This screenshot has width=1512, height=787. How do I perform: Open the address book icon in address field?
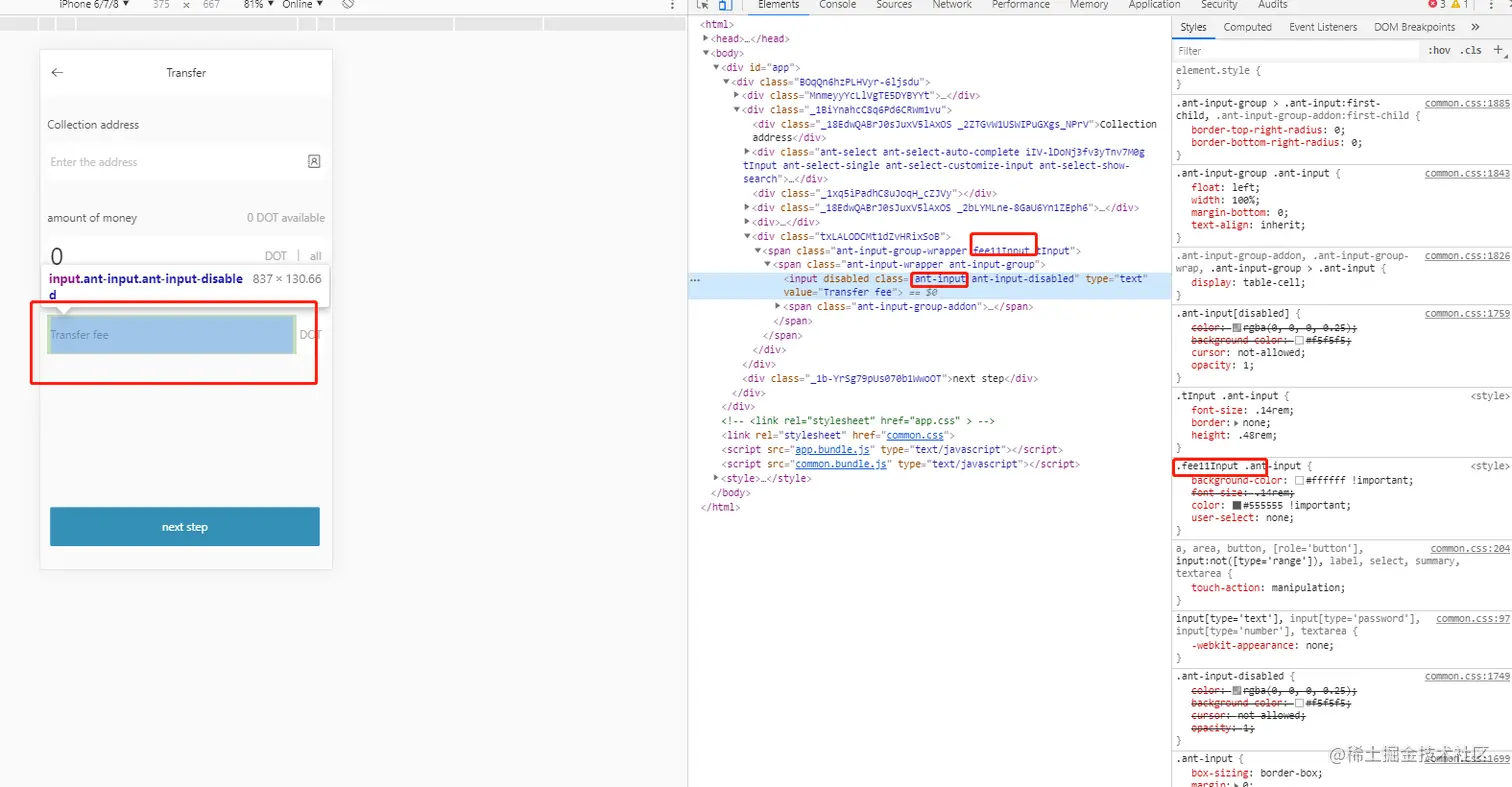point(314,161)
